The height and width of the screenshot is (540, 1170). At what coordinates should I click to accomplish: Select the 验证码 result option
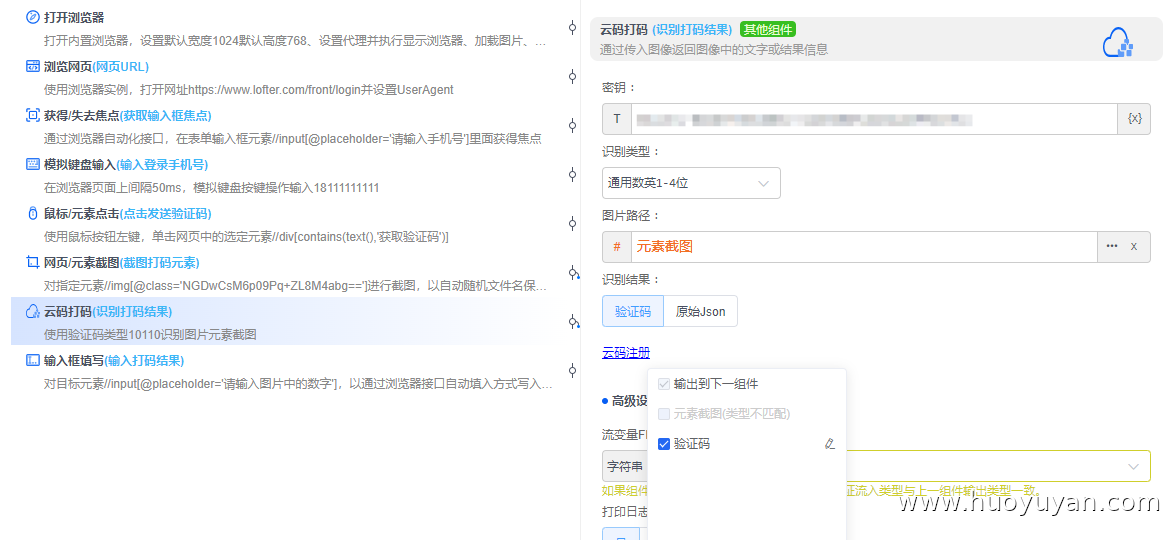click(633, 312)
